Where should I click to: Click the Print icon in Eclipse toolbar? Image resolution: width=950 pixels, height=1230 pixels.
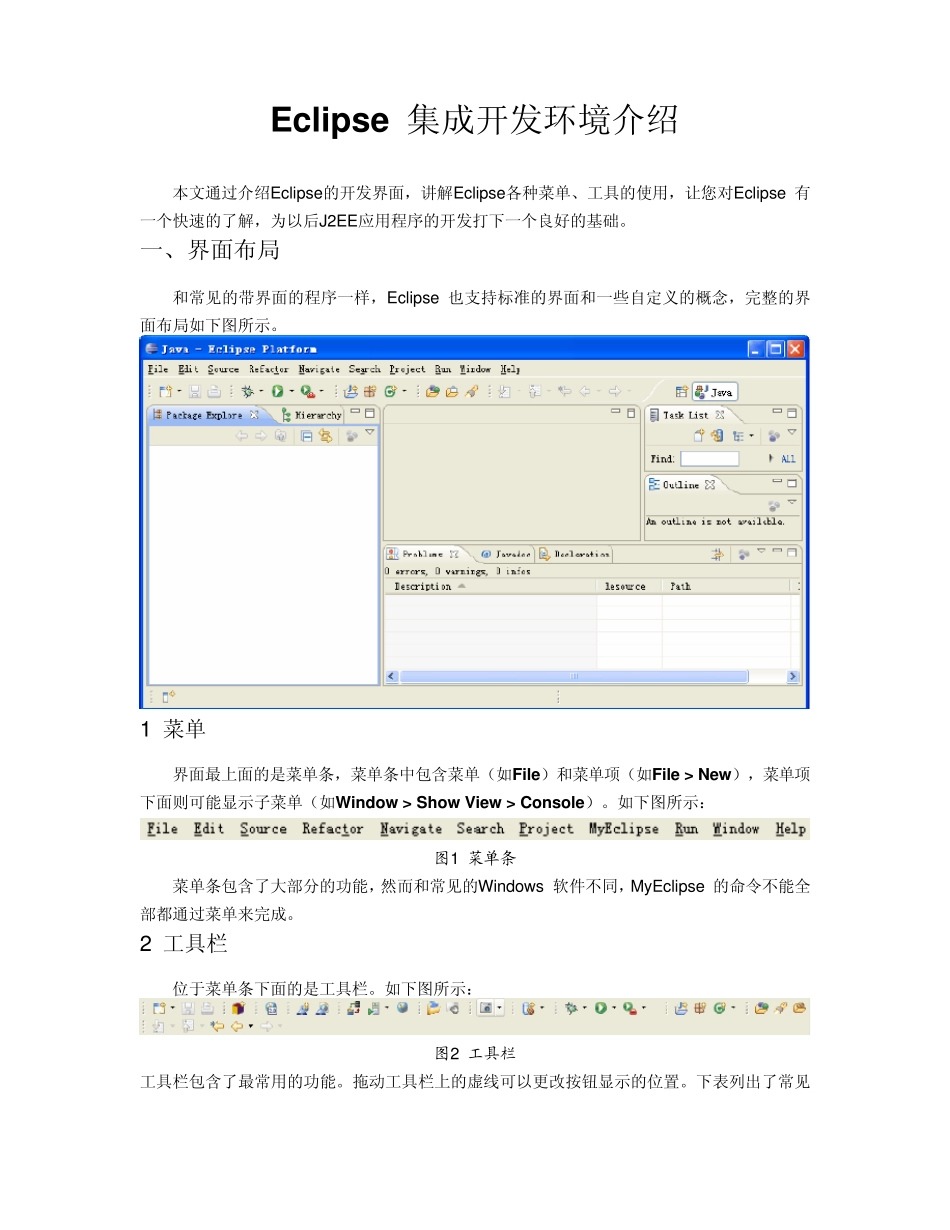pyautogui.click(x=214, y=392)
